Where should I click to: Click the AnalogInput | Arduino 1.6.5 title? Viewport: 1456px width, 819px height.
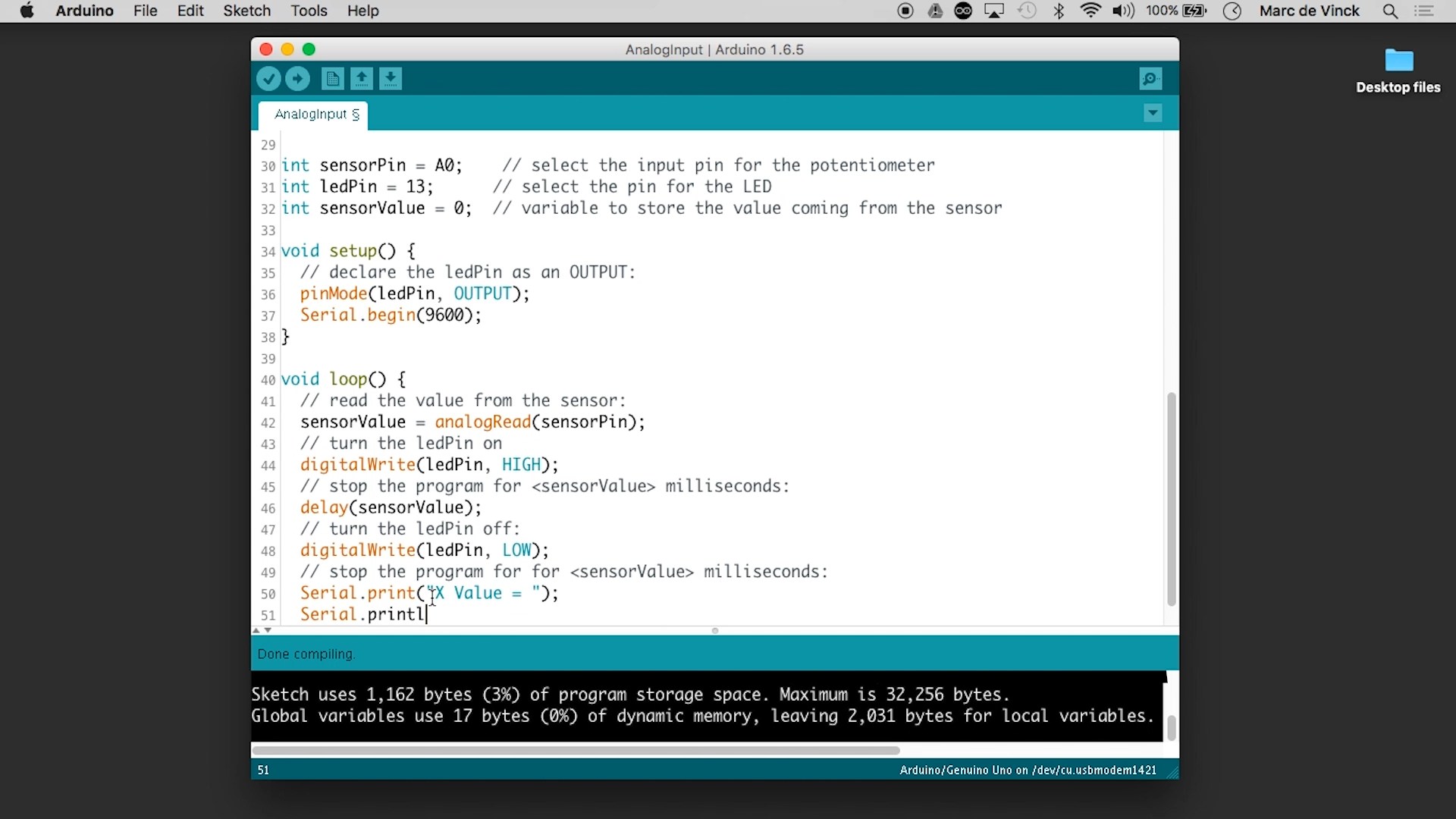click(714, 49)
